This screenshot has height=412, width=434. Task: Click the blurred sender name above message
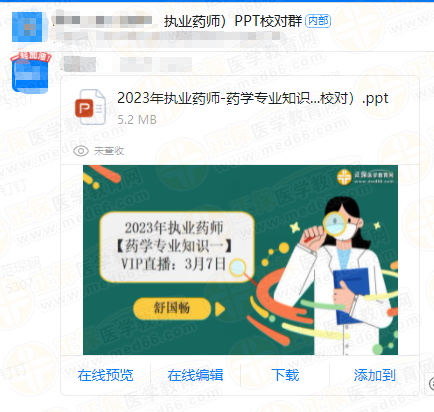coord(127,64)
